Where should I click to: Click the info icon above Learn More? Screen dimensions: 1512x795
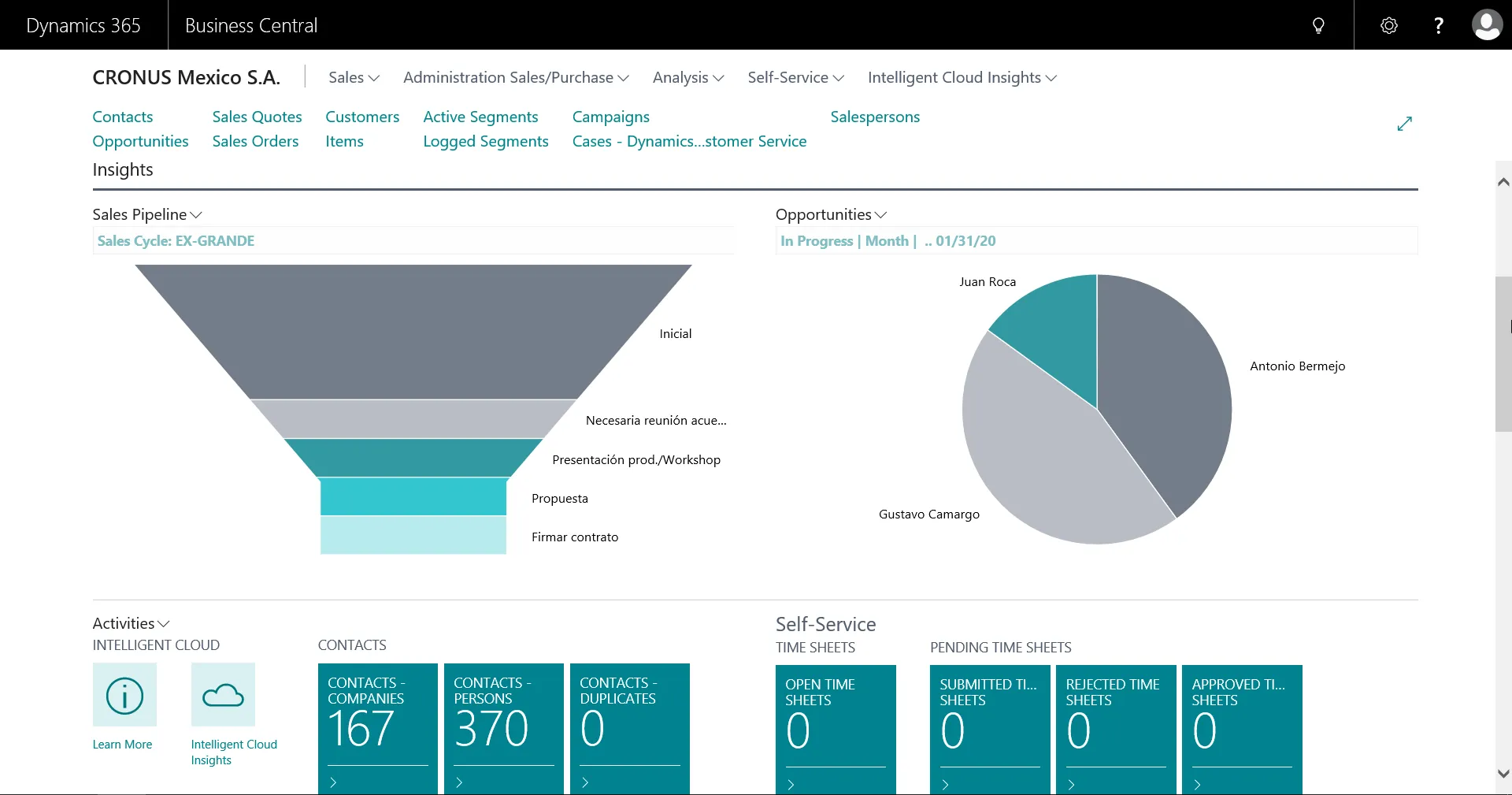point(124,696)
